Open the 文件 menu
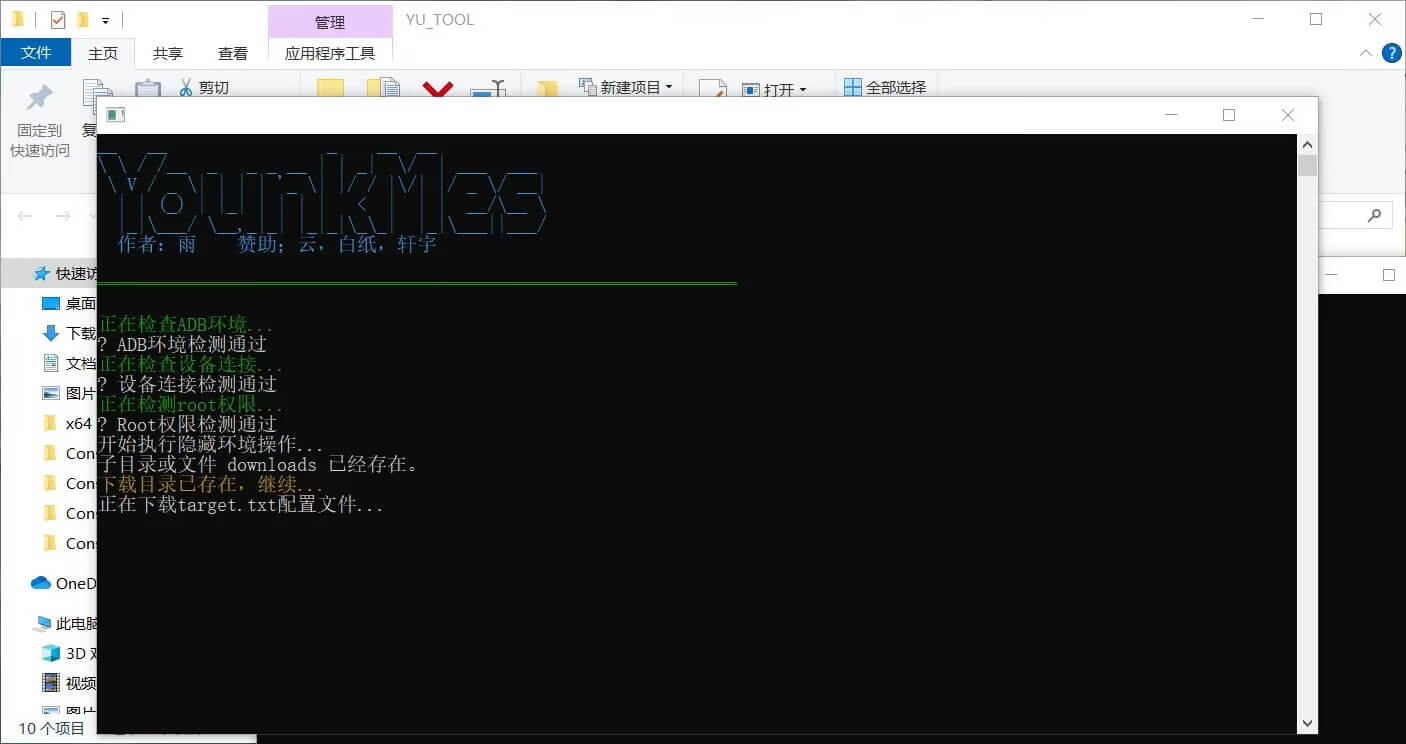Viewport: 1406px width, 744px height. 36,53
